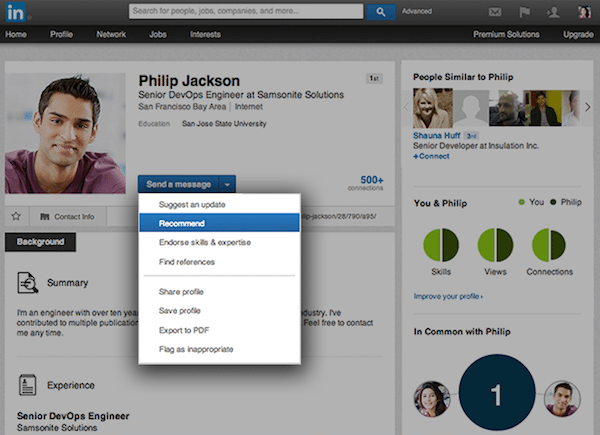The width and height of the screenshot is (600, 435).
Task: Go to Home in navigation bar
Action: click(x=16, y=34)
